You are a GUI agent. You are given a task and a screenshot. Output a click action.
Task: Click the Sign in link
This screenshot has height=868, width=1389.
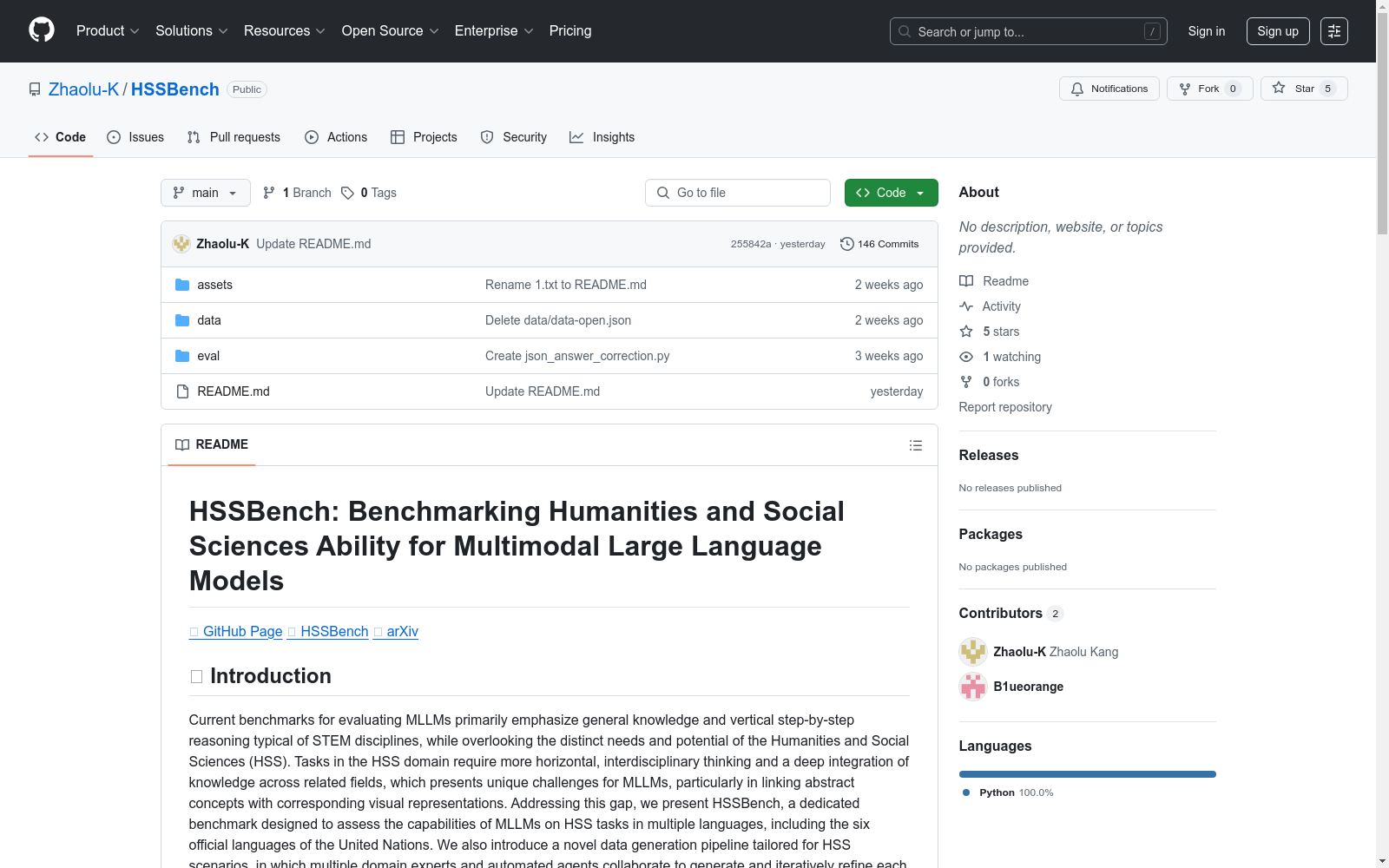(1207, 31)
